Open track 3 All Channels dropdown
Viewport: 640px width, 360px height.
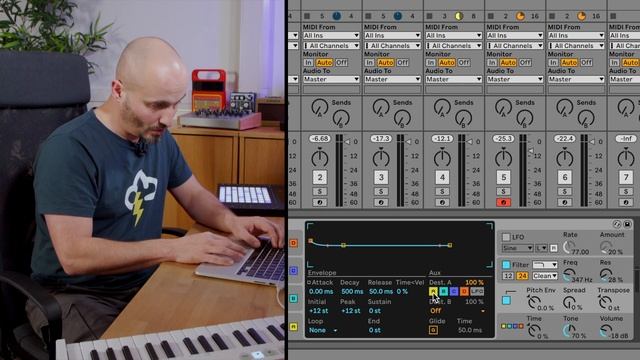point(392,46)
